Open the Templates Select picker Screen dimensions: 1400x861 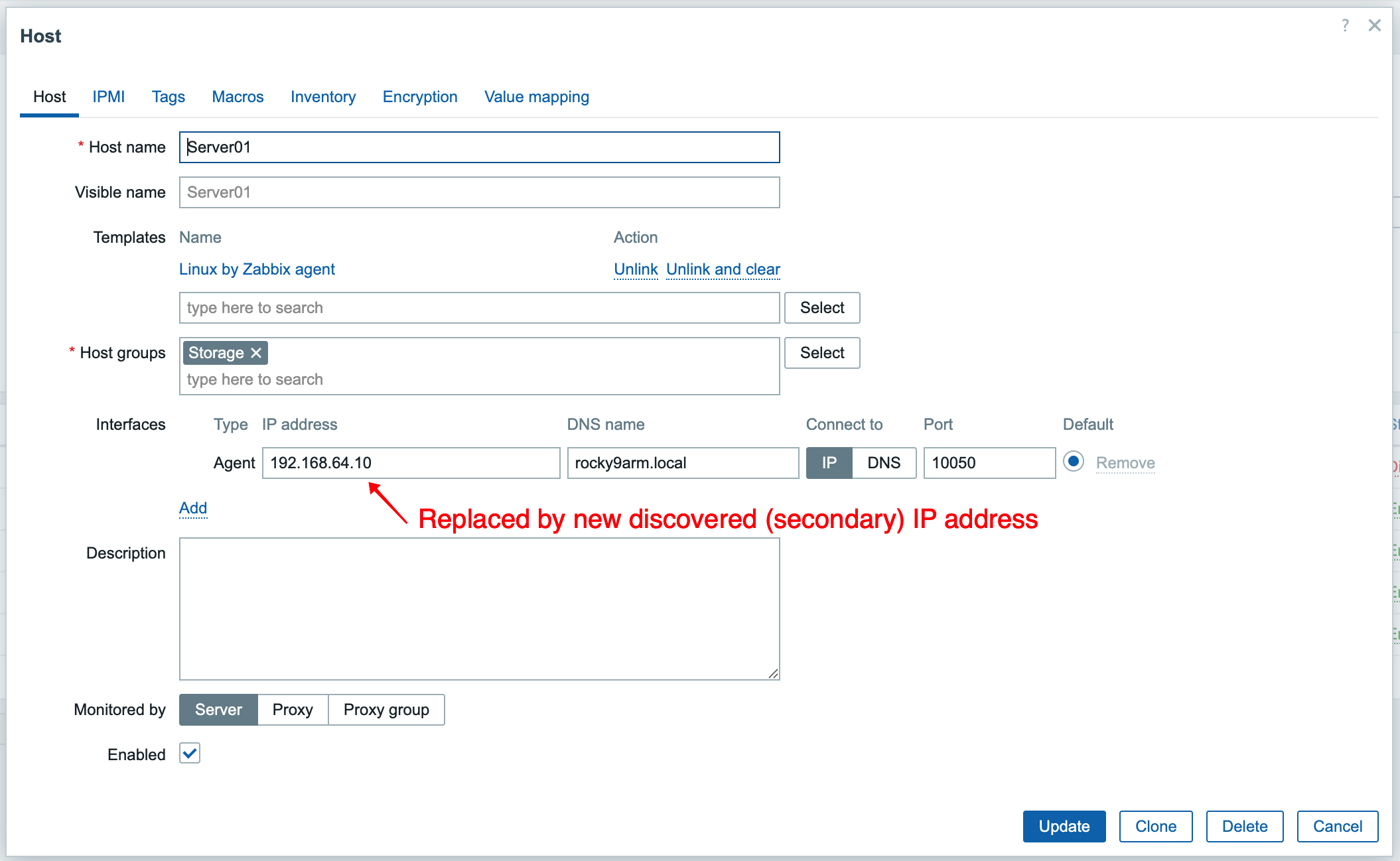point(821,308)
